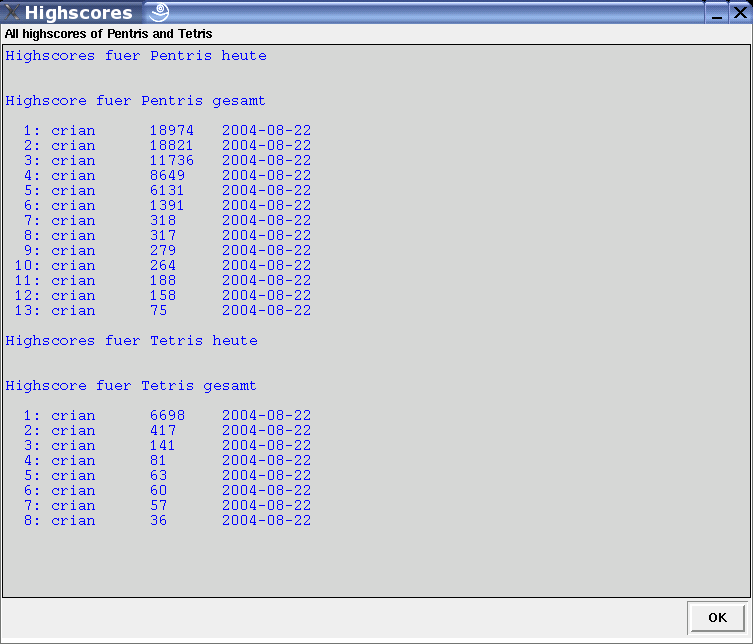Close the Highscores window
The width and height of the screenshot is (753, 644).
coord(740,12)
